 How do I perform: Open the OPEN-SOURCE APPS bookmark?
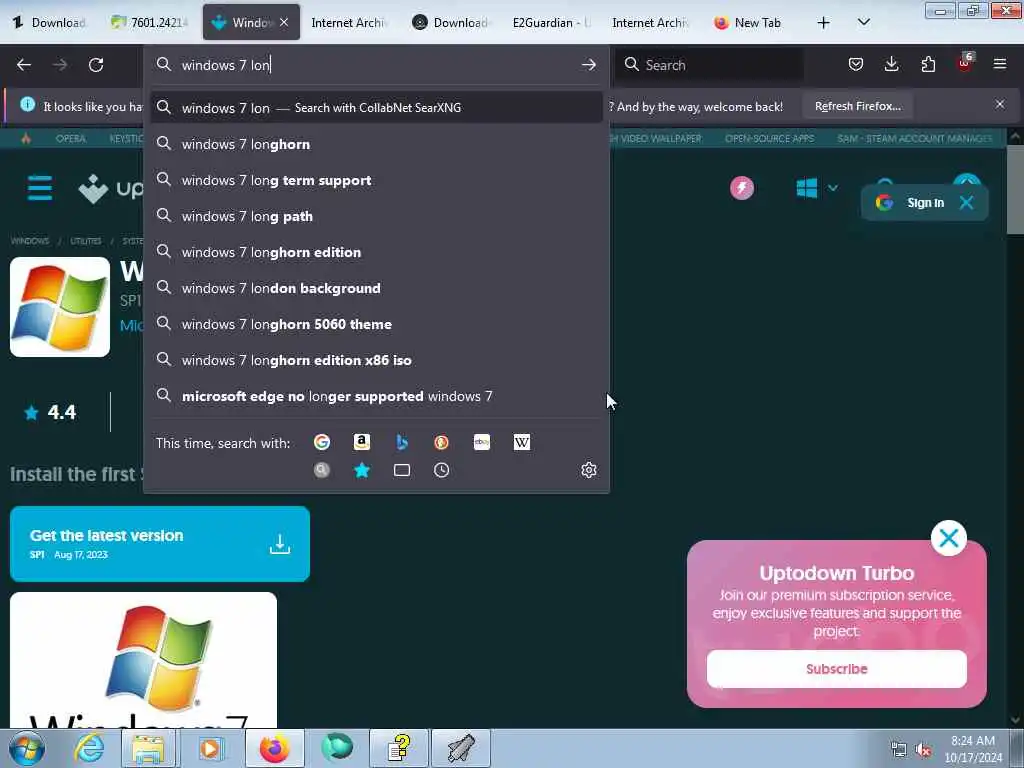pyautogui.click(x=769, y=138)
